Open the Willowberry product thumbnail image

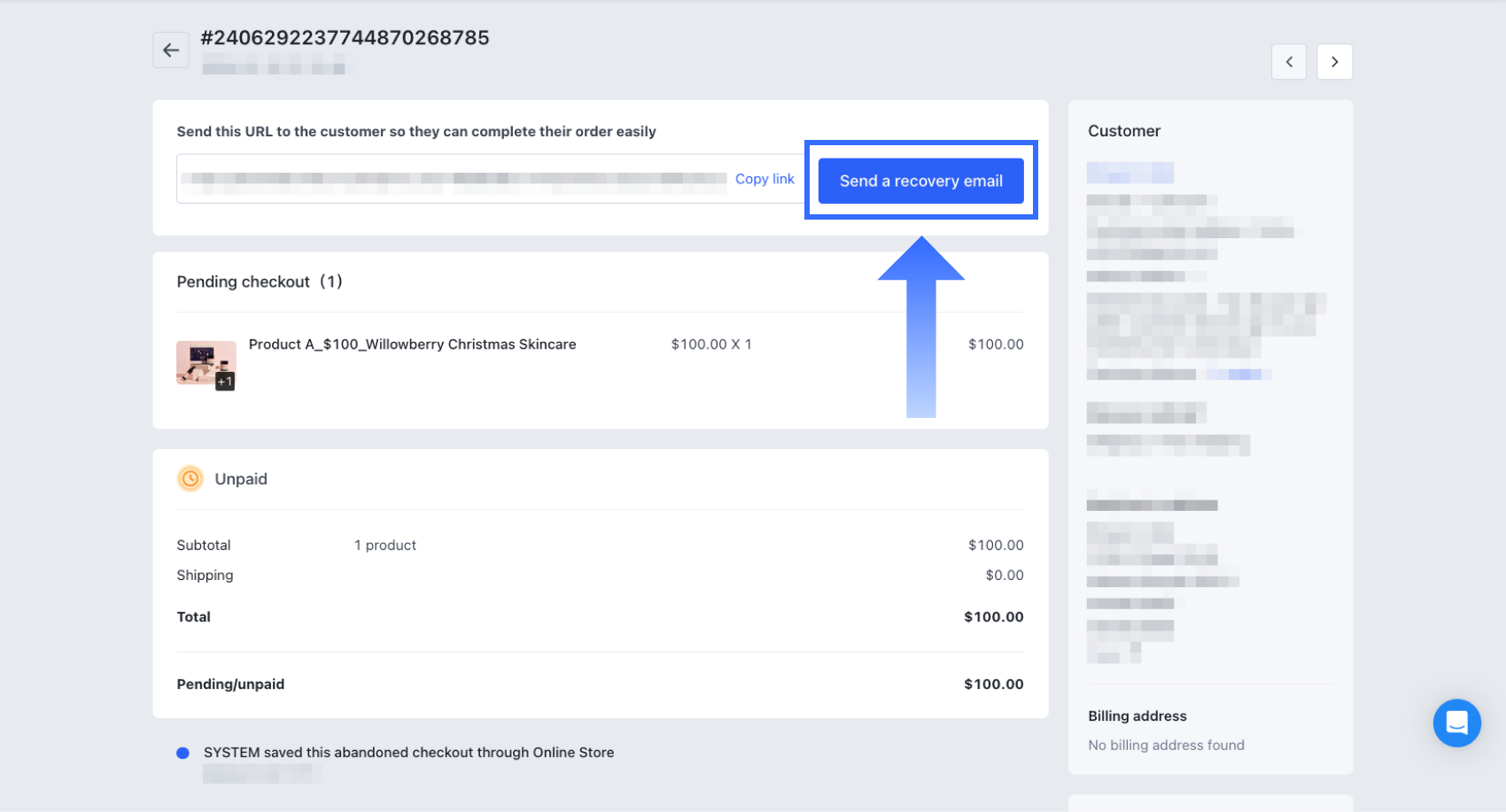(x=206, y=363)
